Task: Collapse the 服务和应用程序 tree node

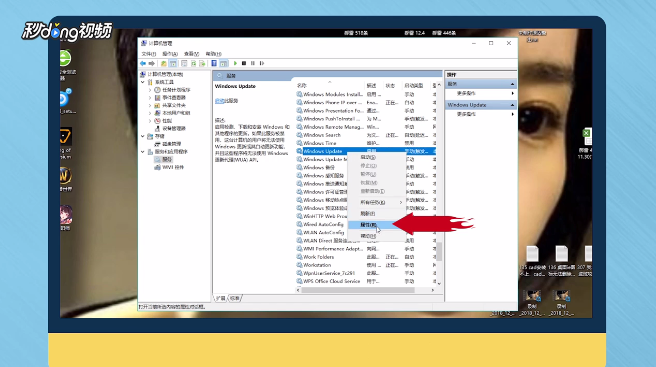Action: tap(143, 151)
